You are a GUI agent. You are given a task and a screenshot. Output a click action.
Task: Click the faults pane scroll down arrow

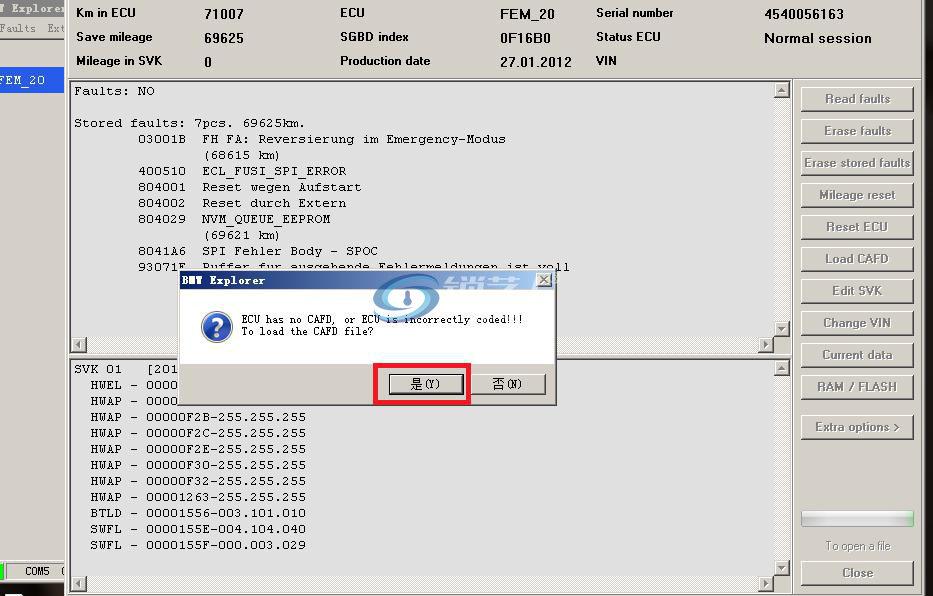coord(781,328)
